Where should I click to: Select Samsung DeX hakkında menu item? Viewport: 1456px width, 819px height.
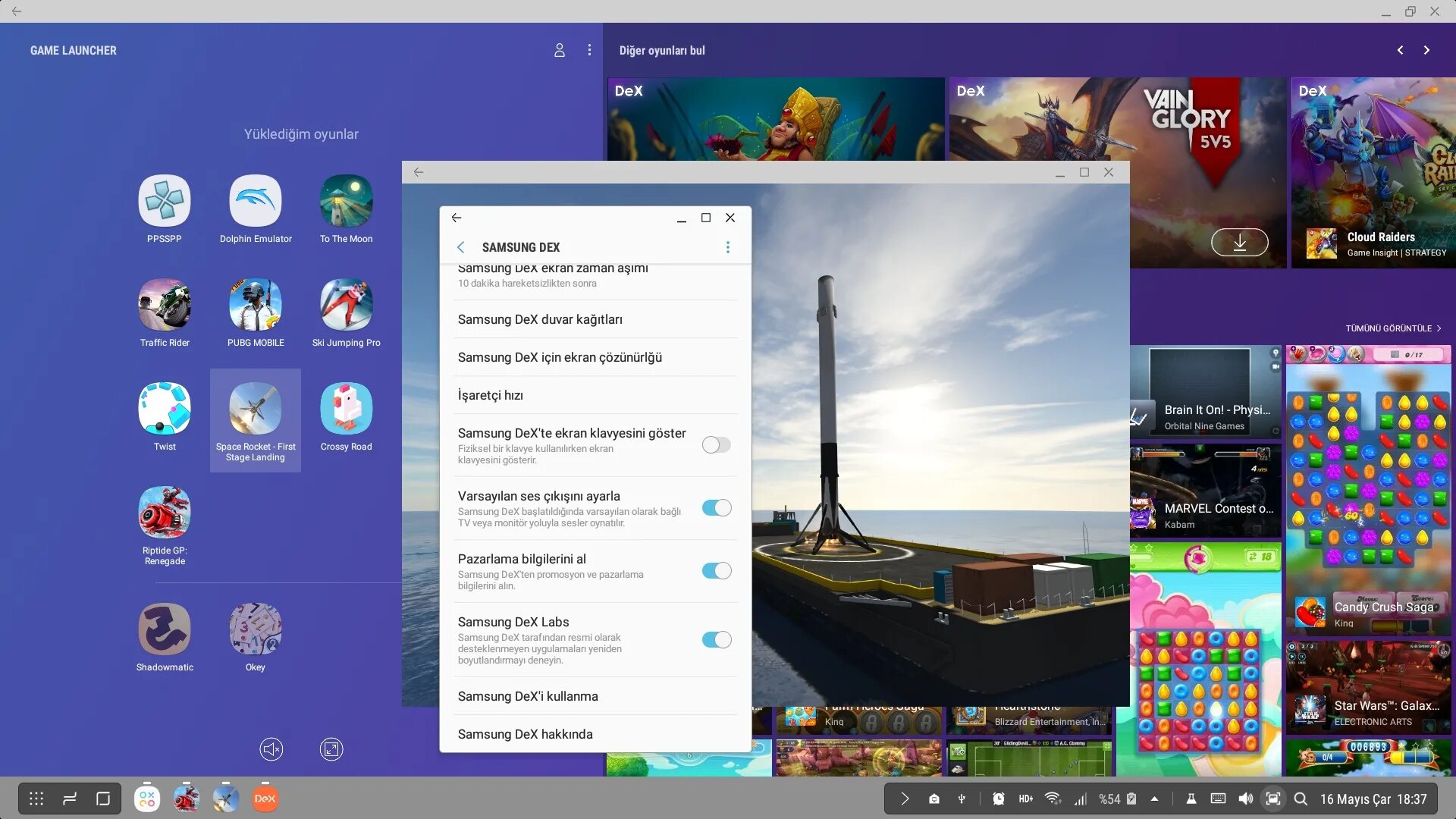[524, 733]
